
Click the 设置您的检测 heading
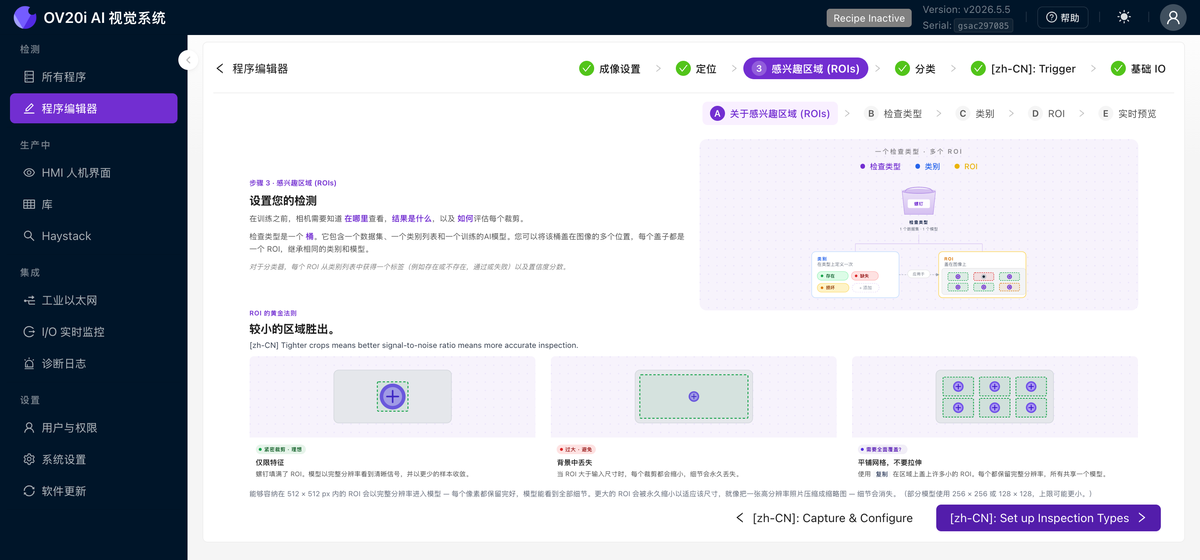[x=285, y=200]
